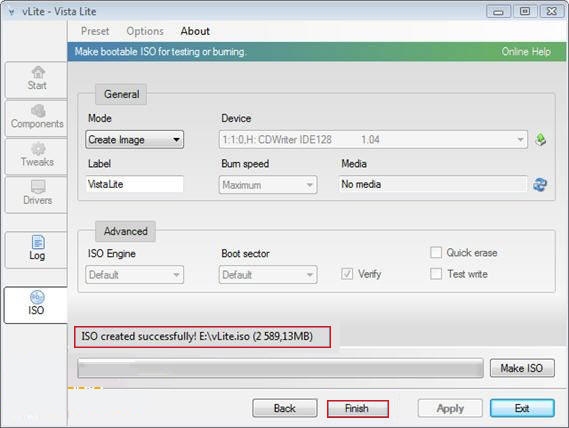Go to the Components section in sidebar

click(x=36, y=118)
